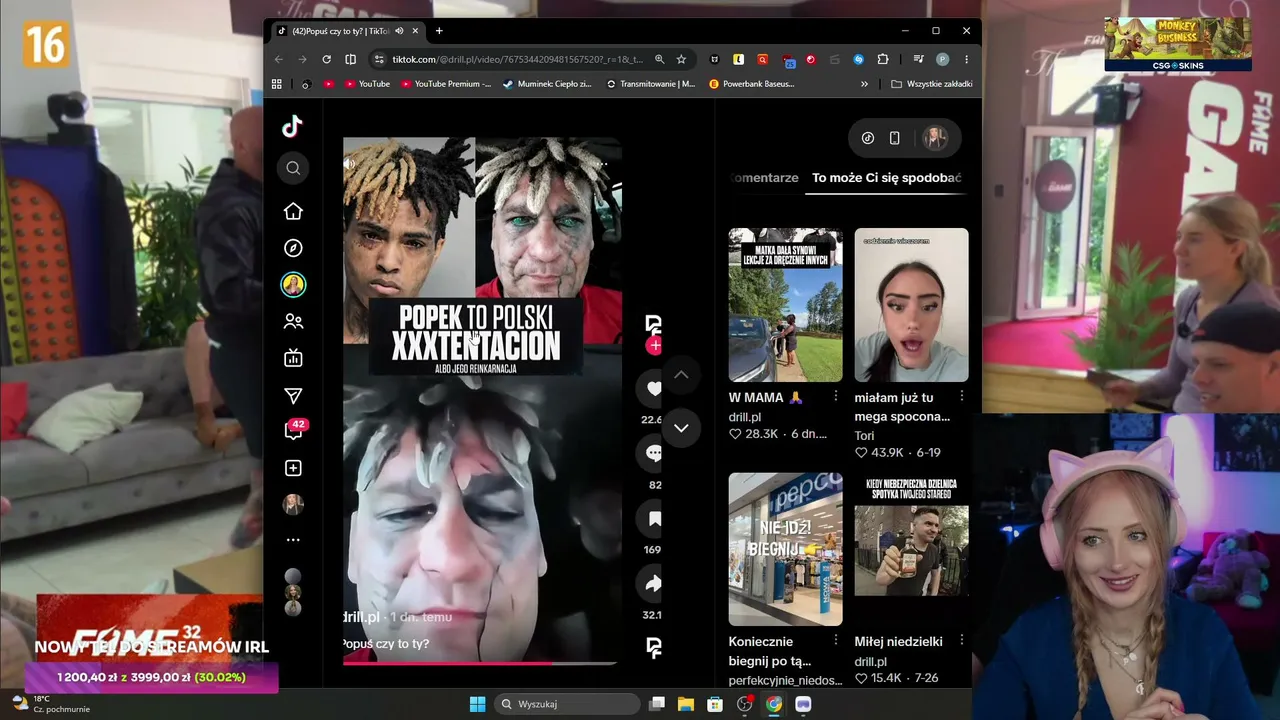Toggle Chrome side panel button
Image resolution: width=1280 pixels, height=720 pixels.
pyautogui.click(x=350, y=59)
